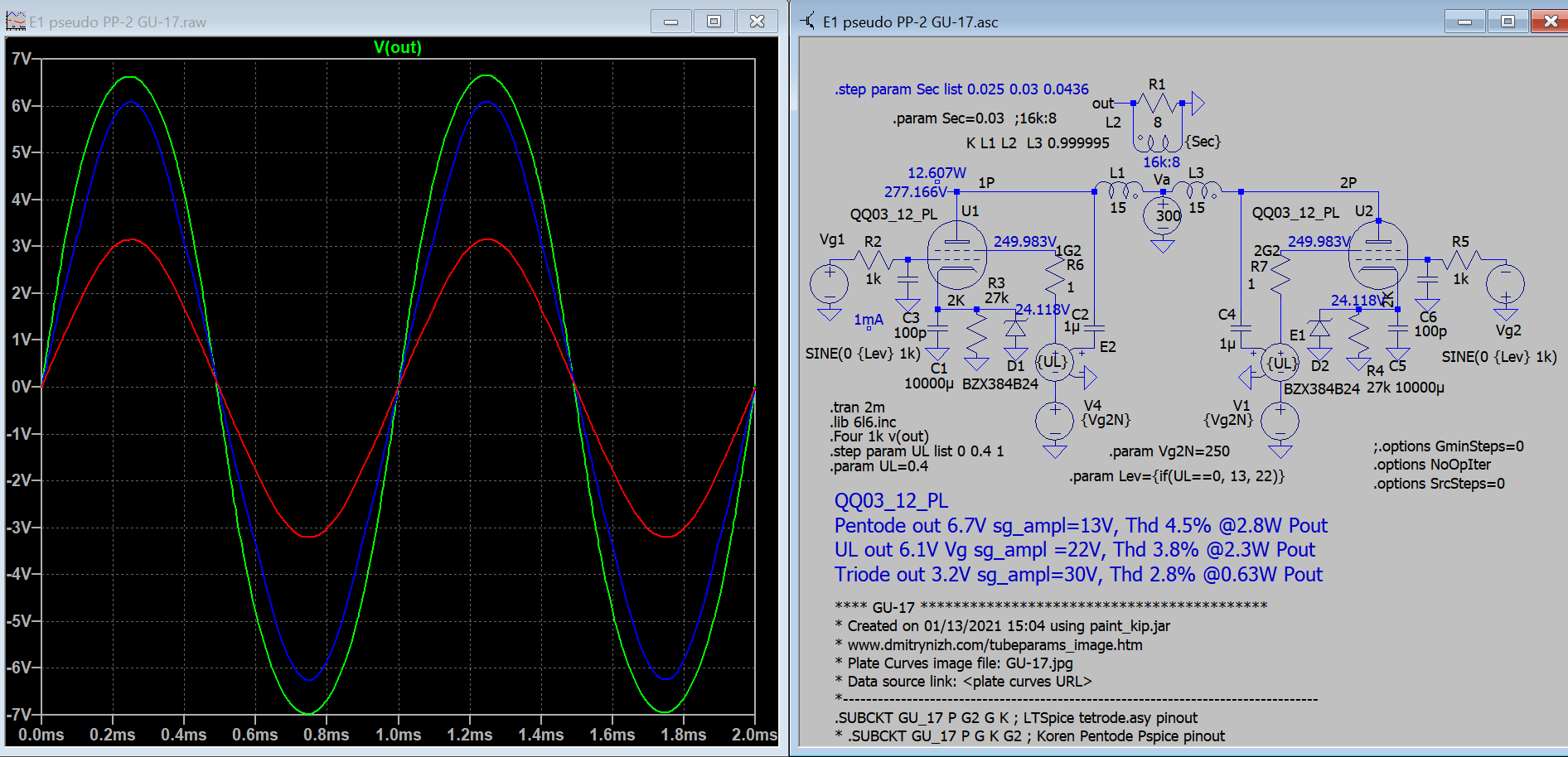Select the R1 load resistor symbol
Screen dimensions: 1568x757
pos(1158,103)
